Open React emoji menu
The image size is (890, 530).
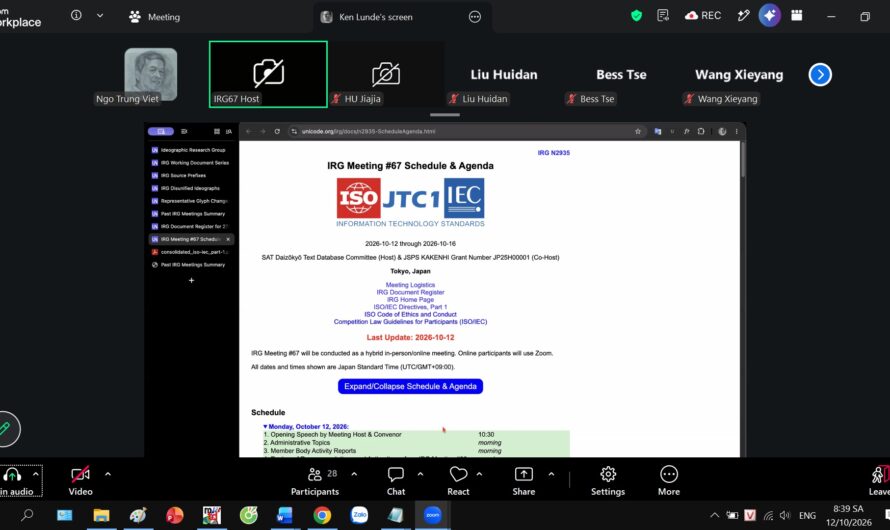(x=458, y=481)
